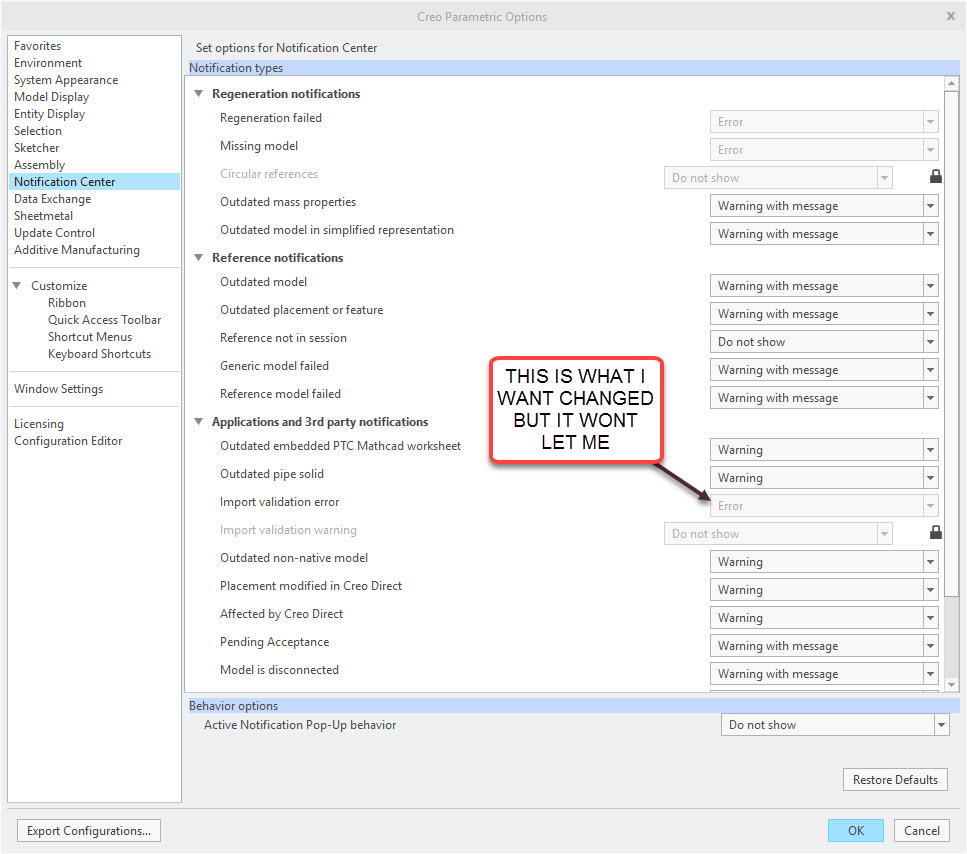Screen dimensions: 967x854
Task: Open the Placement modified in Creo Direct dropdown
Action: tap(931, 589)
